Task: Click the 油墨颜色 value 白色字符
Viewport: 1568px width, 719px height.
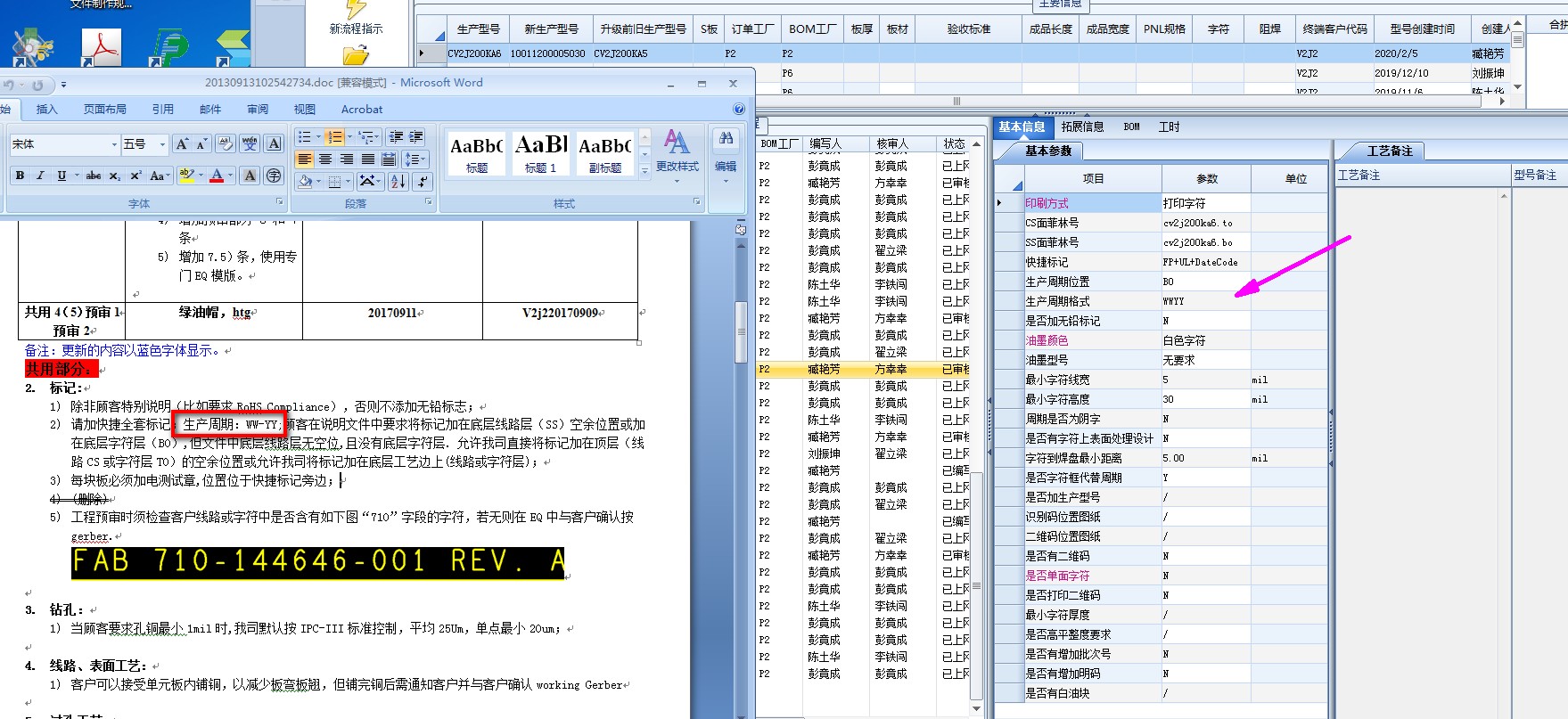Action: (1206, 340)
